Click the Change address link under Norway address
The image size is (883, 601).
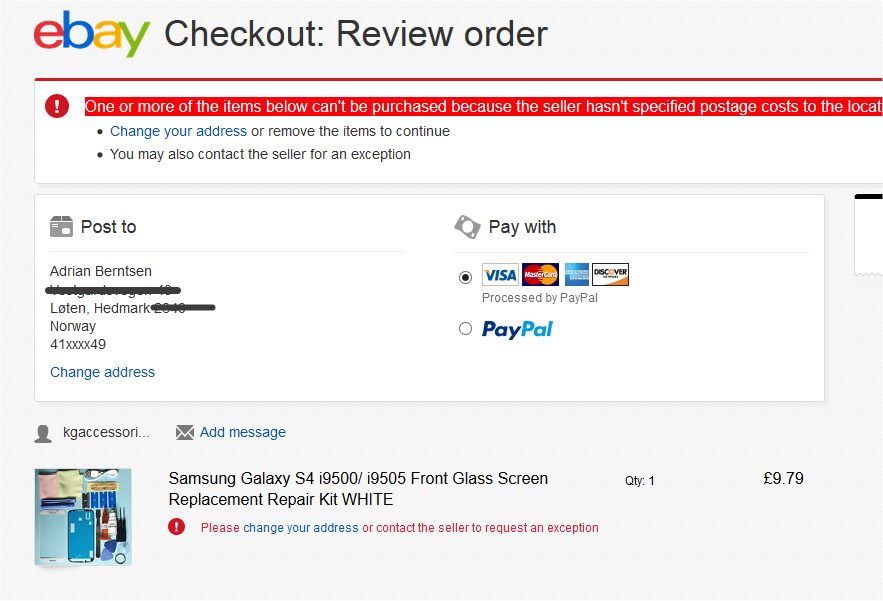coord(102,372)
